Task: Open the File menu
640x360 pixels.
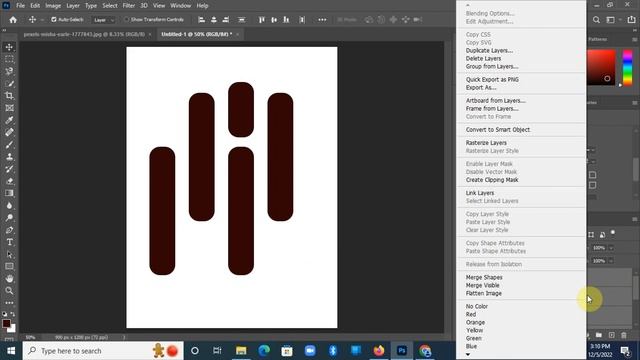Action: pos(20,6)
